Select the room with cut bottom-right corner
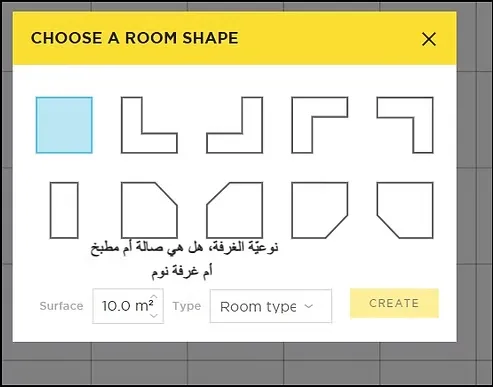This screenshot has height=387, width=493. pos(320,210)
